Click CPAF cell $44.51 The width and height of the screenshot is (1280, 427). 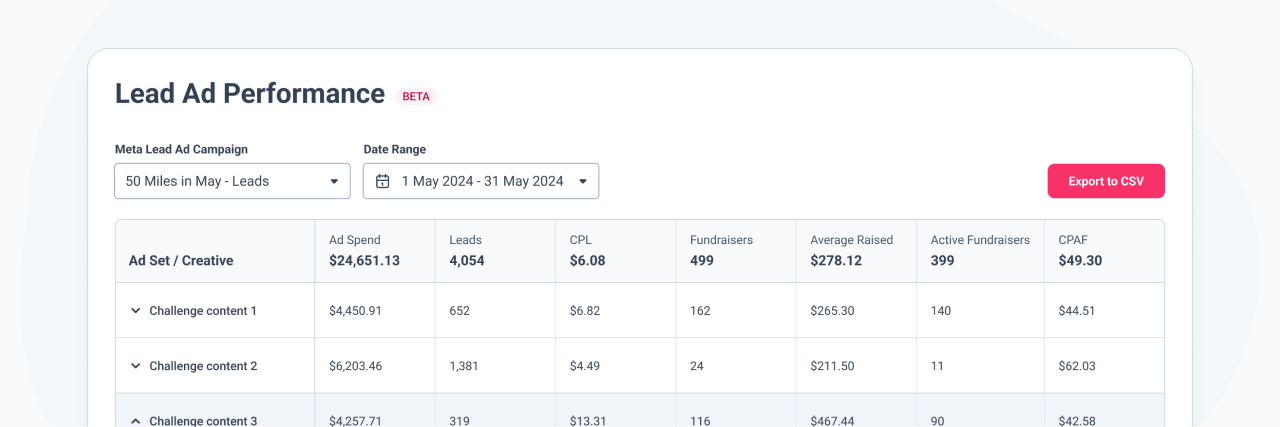click(x=1077, y=311)
